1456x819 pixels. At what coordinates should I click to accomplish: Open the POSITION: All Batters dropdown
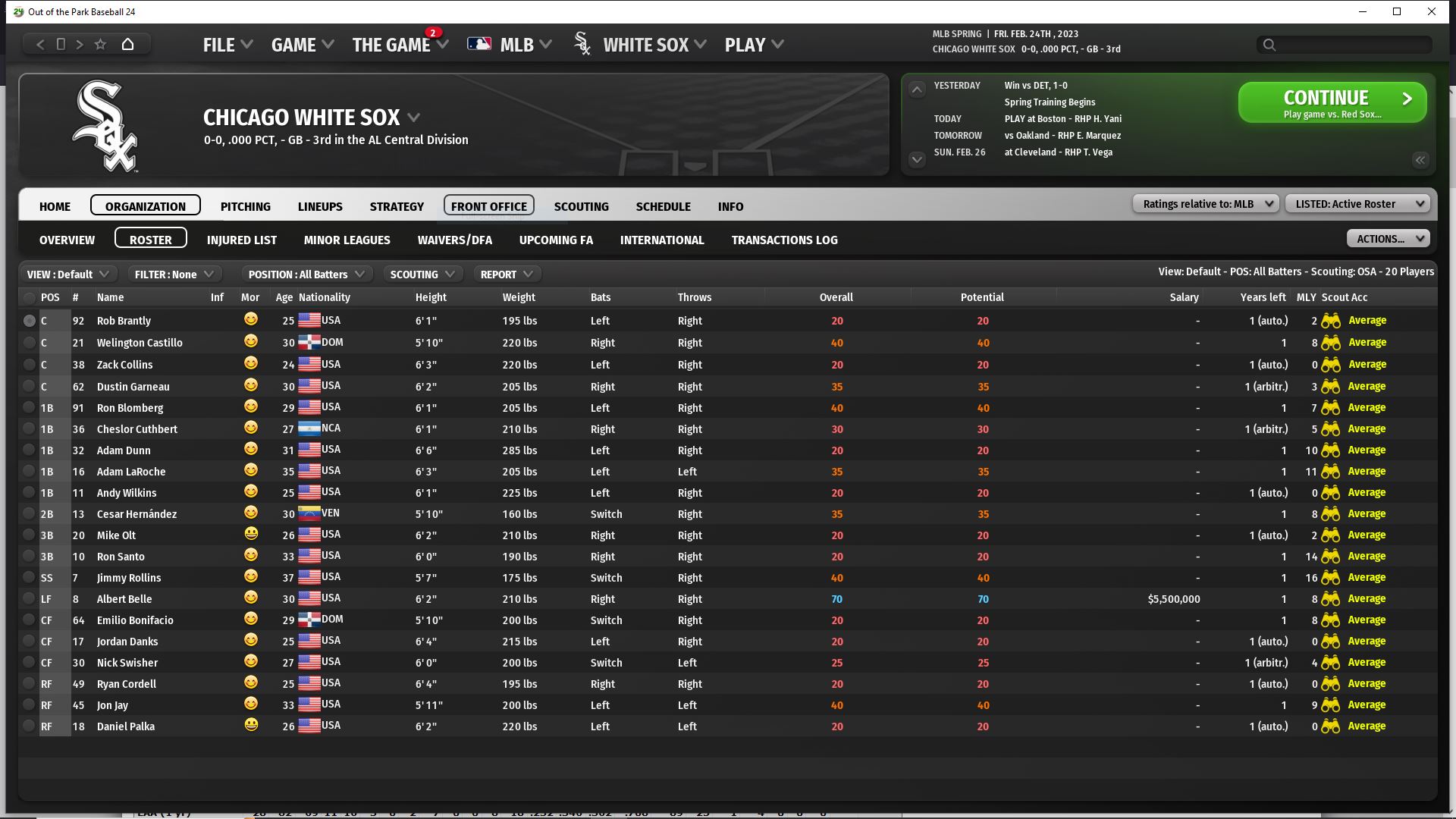306,275
